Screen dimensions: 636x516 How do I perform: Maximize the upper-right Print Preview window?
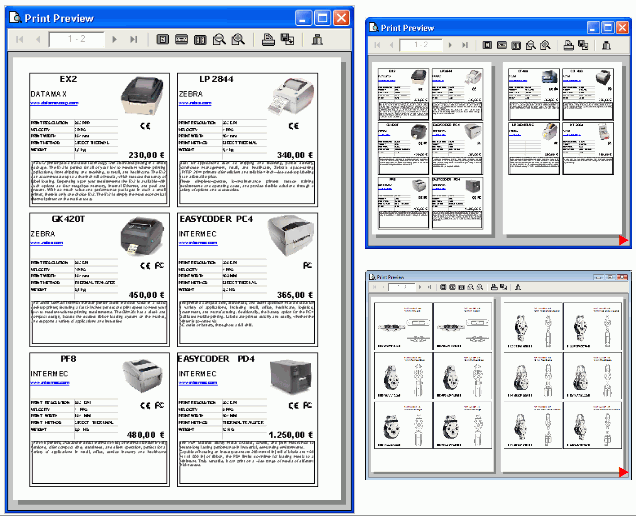point(608,28)
